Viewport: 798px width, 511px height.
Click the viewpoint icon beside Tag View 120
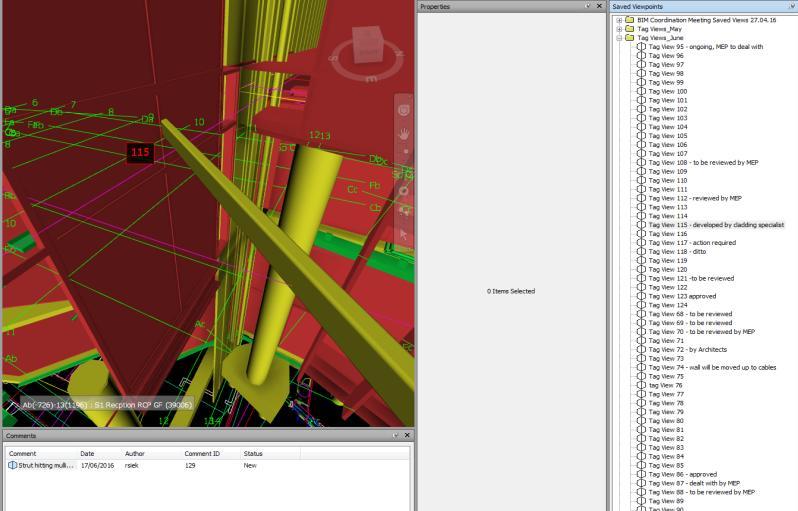tap(641, 269)
